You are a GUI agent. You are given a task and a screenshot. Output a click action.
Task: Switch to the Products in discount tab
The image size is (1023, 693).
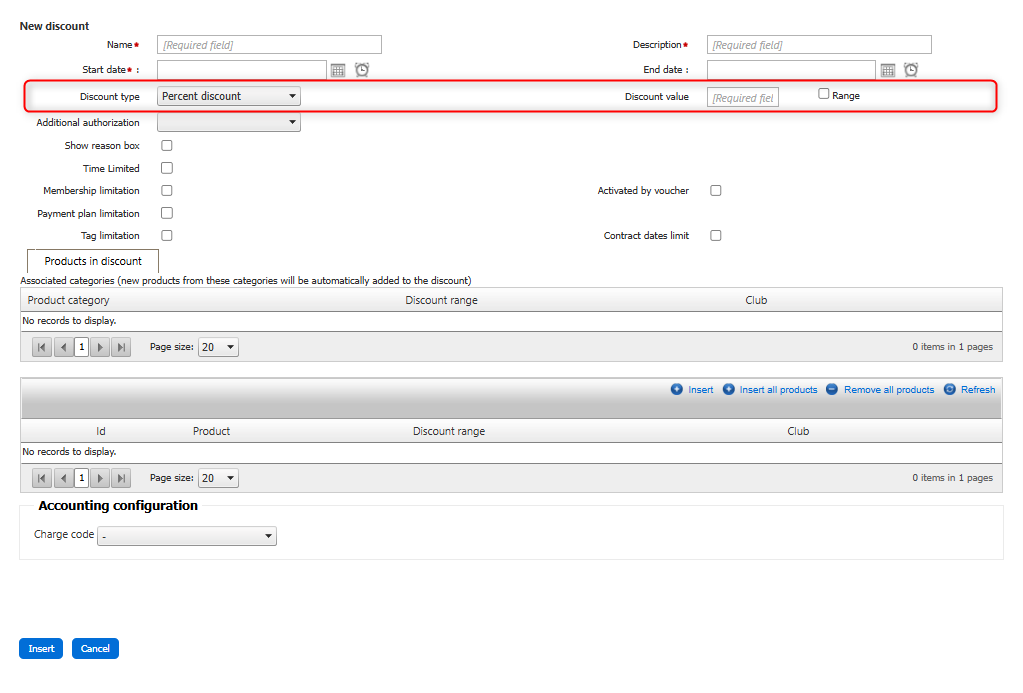coord(93,261)
